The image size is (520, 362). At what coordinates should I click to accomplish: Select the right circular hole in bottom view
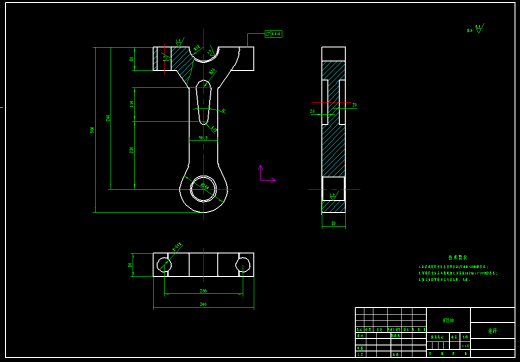pos(243,265)
